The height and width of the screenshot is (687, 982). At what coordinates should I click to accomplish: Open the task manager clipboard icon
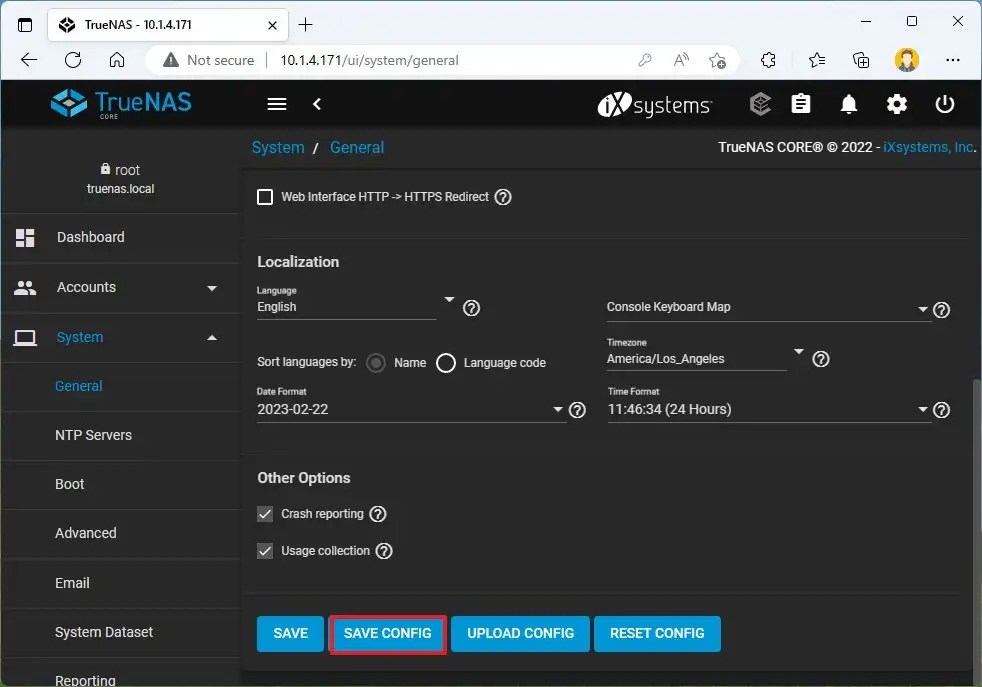pyautogui.click(x=801, y=104)
